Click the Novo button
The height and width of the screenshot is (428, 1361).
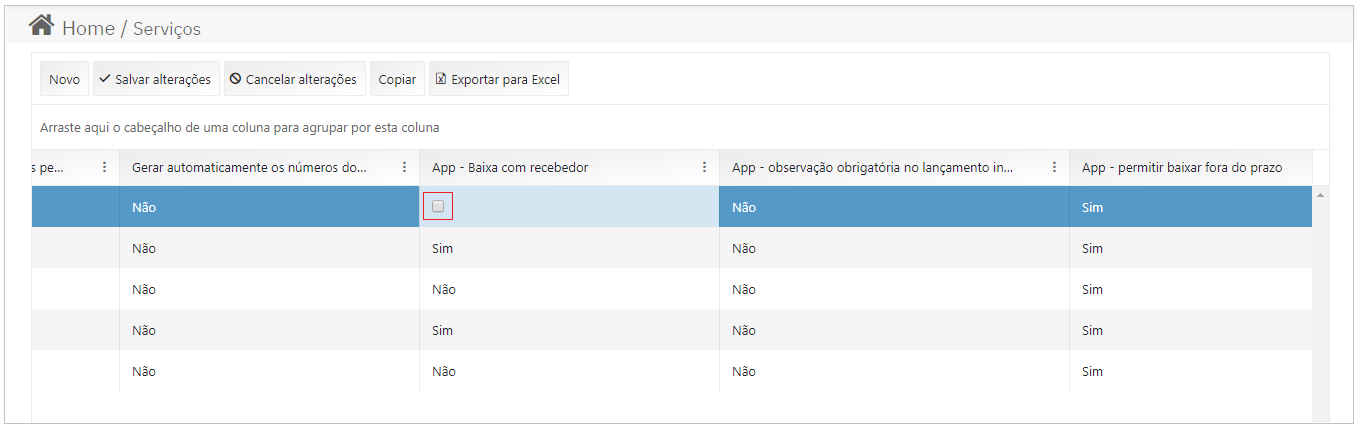[x=64, y=79]
